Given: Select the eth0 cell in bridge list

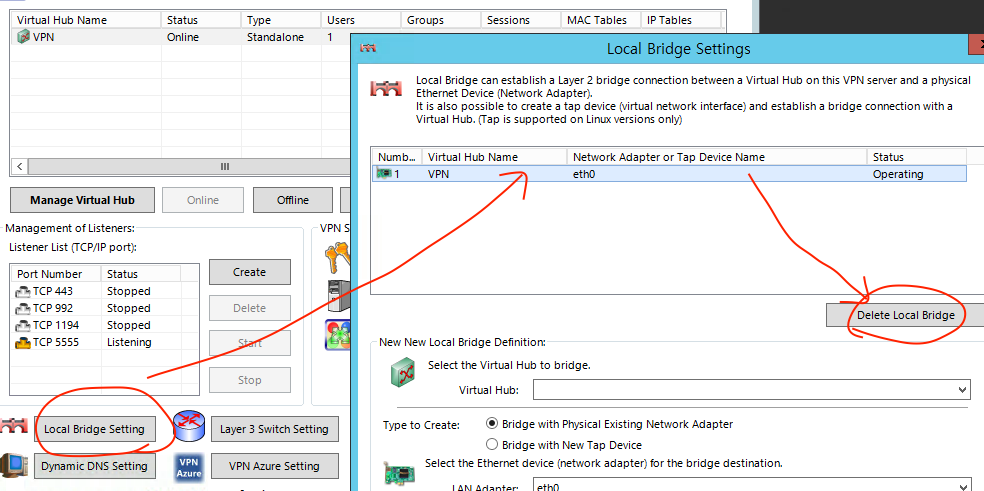Looking at the screenshot, I should [x=584, y=174].
